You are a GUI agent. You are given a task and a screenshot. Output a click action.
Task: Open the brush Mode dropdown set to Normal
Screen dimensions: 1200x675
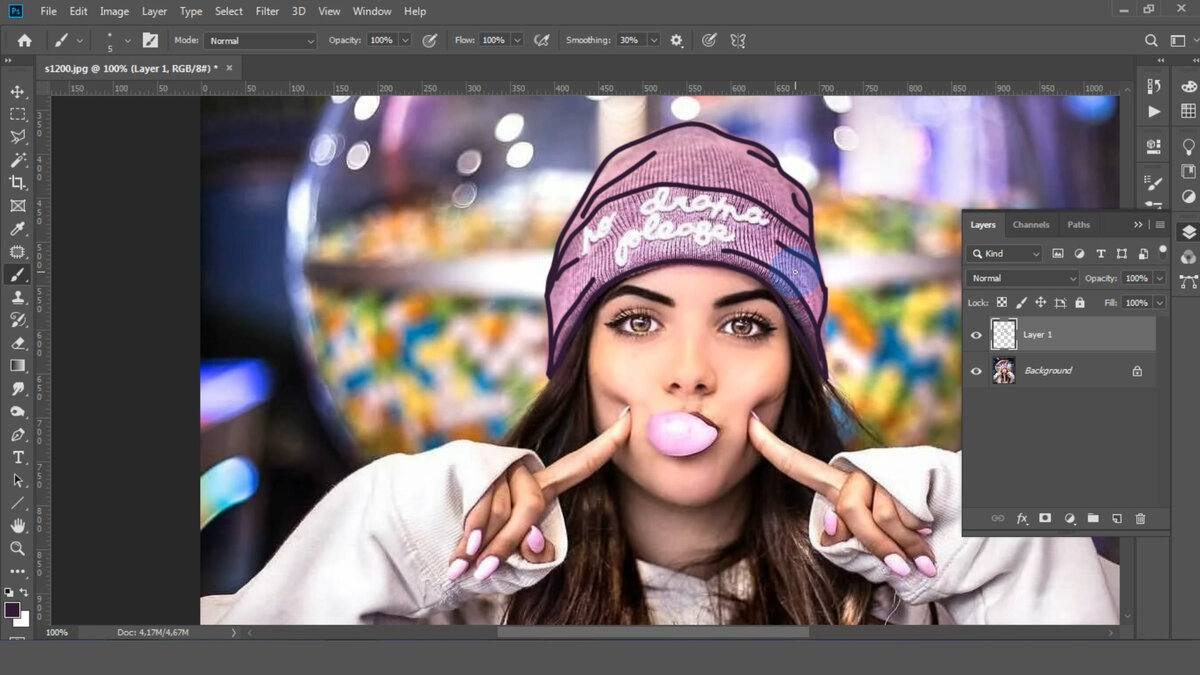[x=260, y=41]
